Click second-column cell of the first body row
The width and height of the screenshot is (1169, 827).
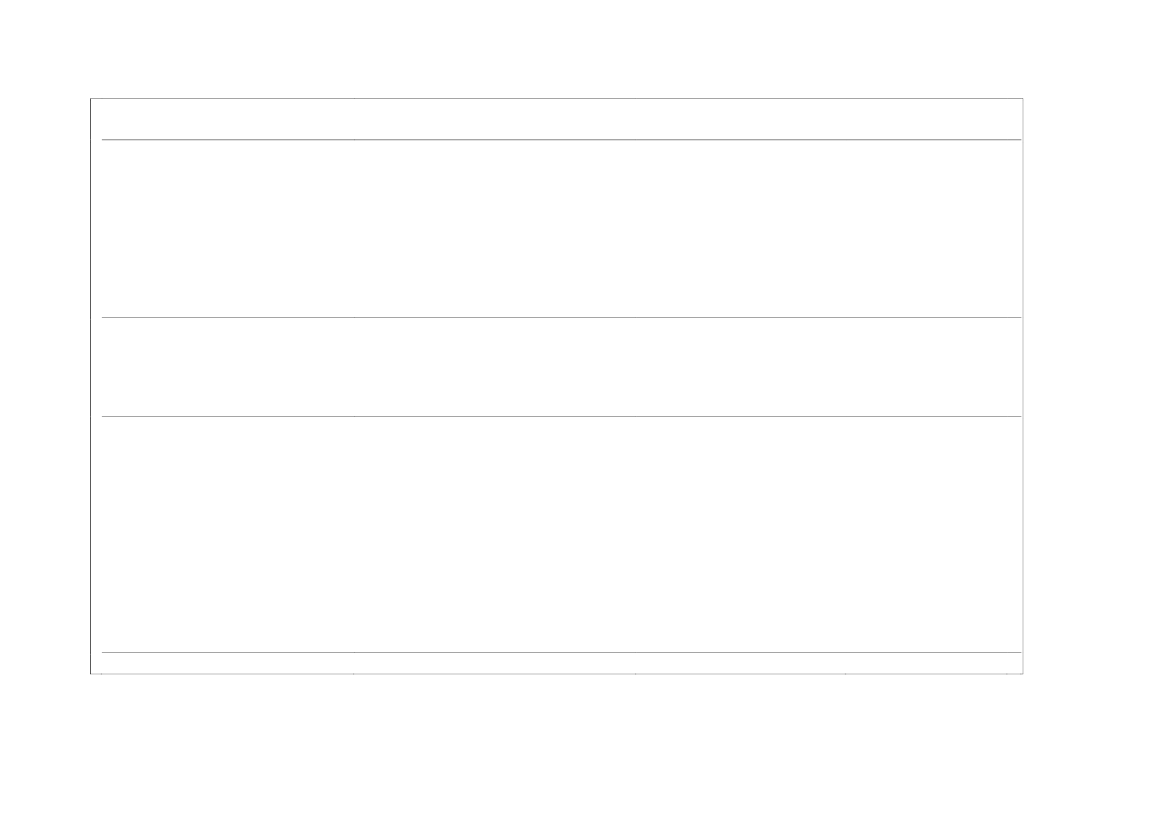494,228
